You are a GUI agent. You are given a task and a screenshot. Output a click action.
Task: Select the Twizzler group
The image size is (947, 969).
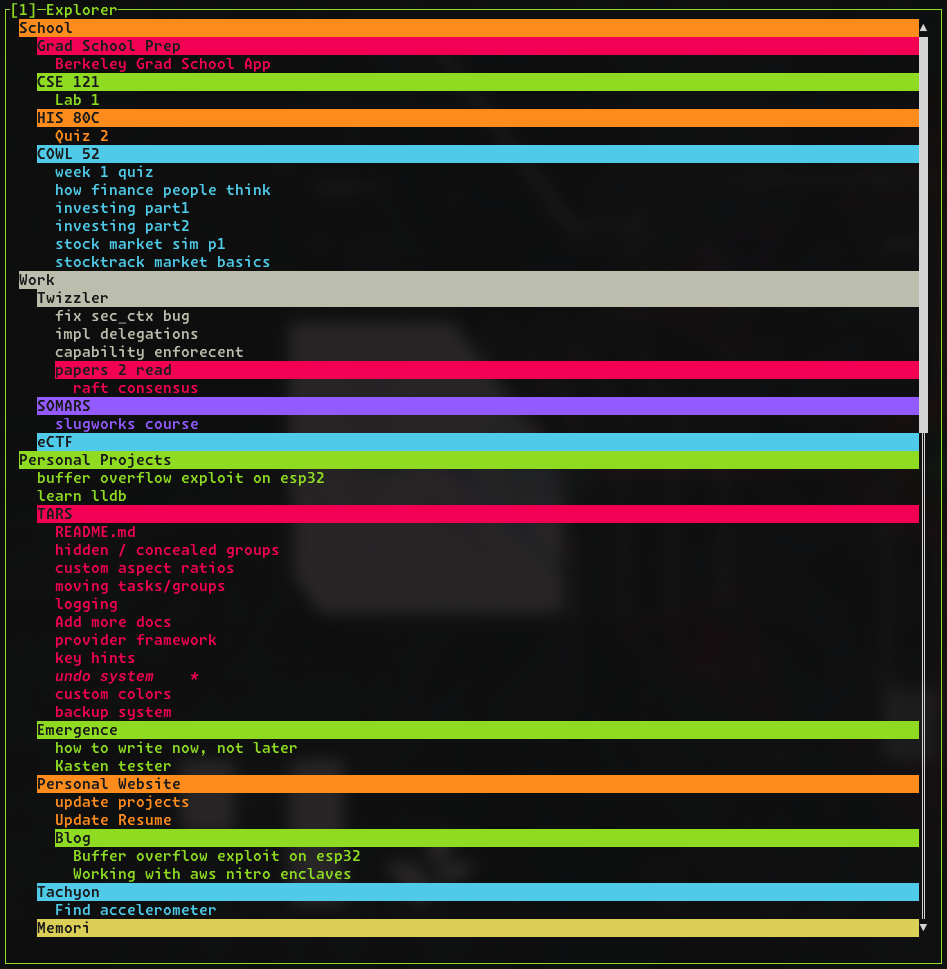[x=478, y=298]
